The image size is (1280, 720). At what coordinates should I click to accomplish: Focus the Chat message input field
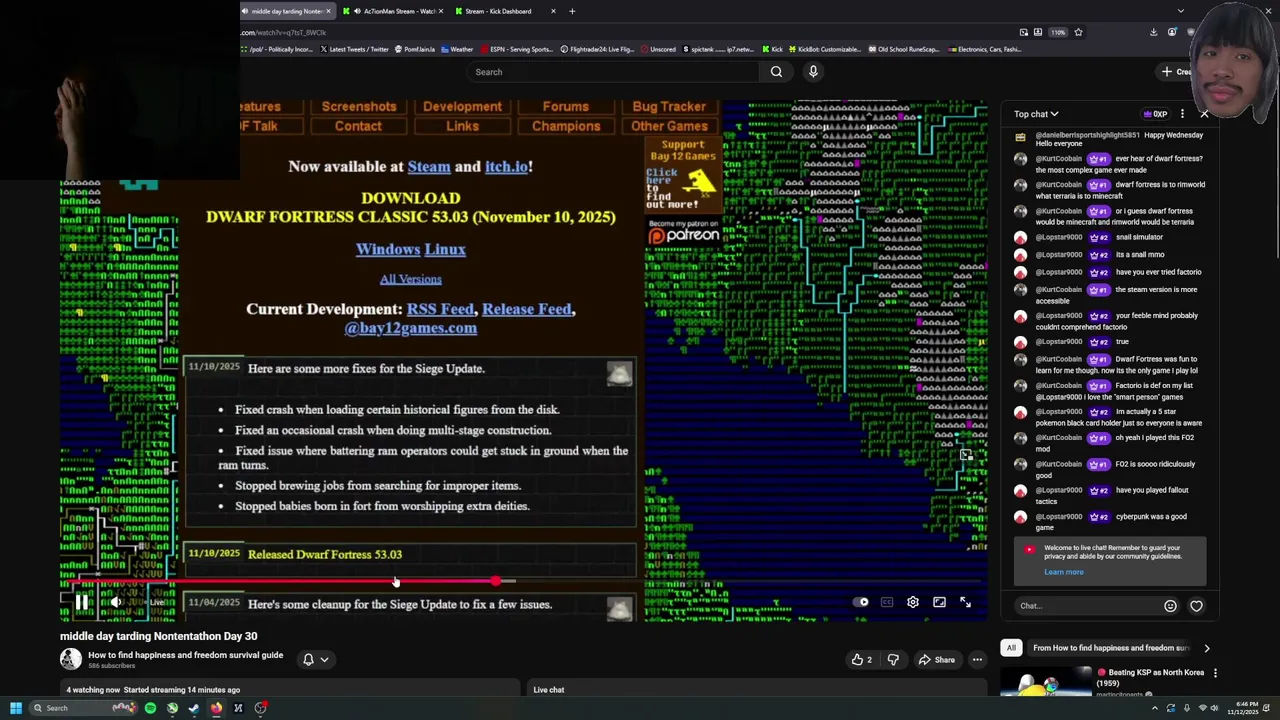coord(1088,606)
